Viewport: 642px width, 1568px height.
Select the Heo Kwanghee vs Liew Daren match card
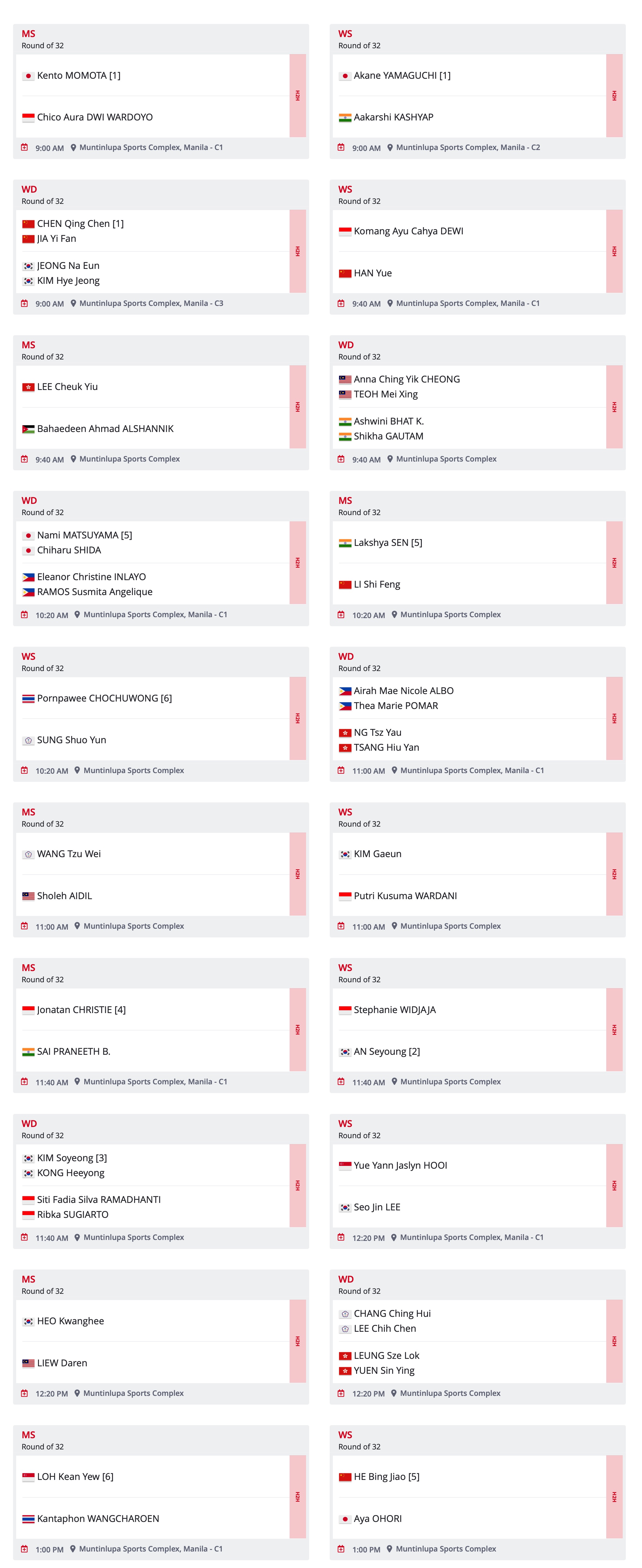click(x=160, y=1337)
